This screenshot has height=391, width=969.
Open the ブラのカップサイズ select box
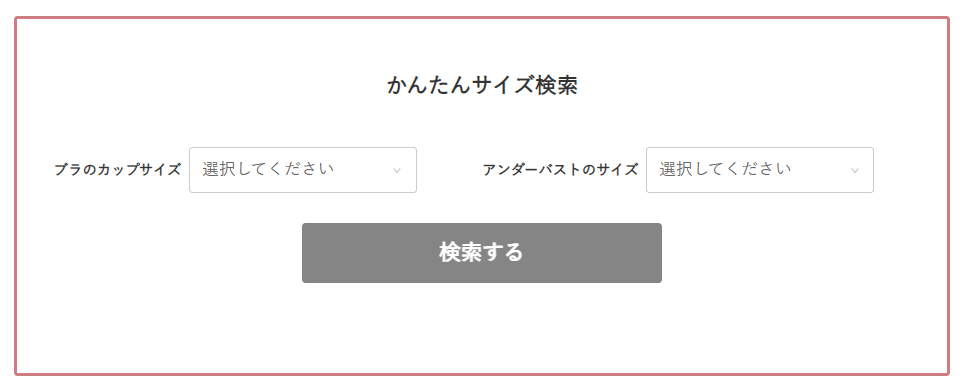[x=303, y=170]
